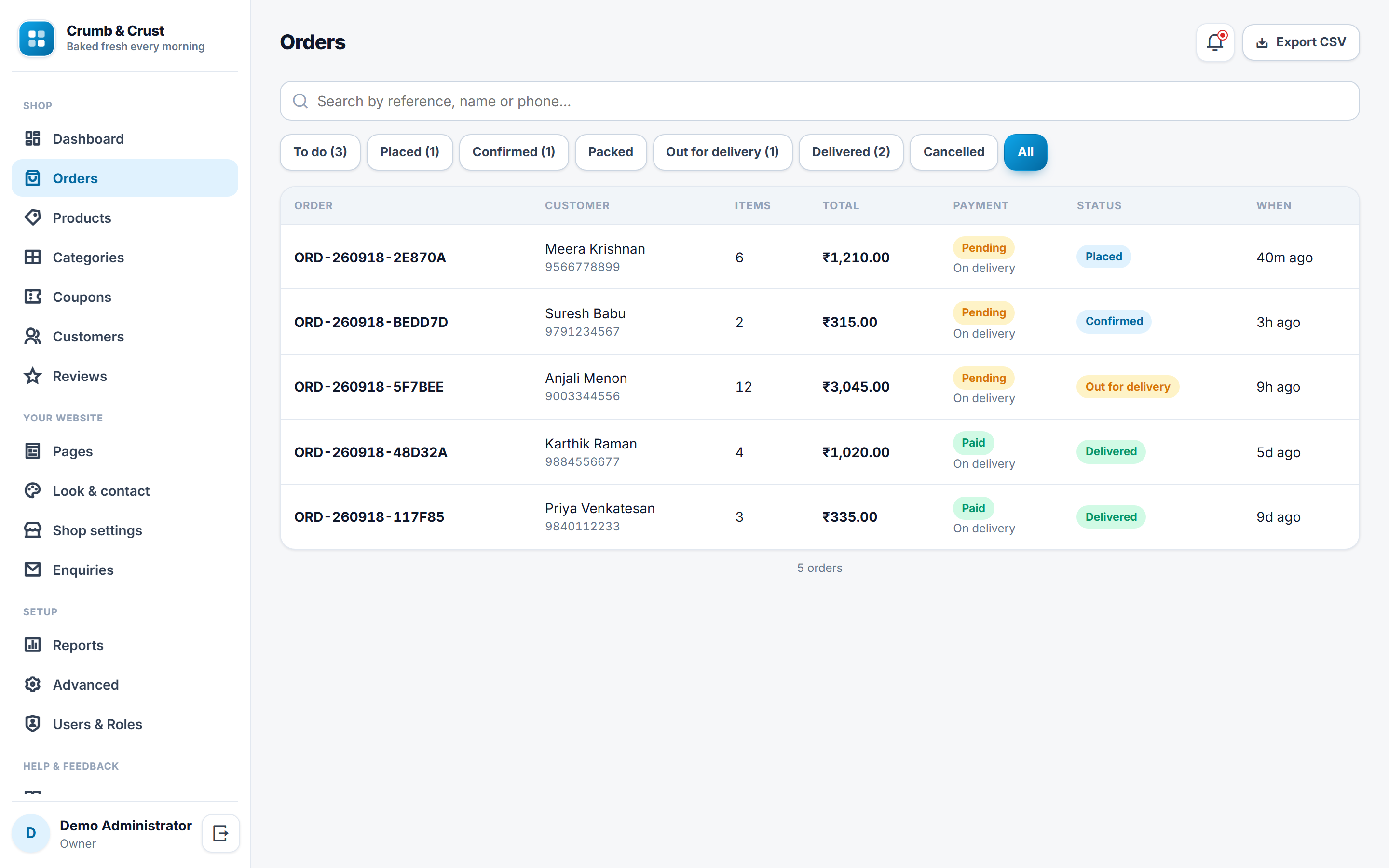Image resolution: width=1389 pixels, height=868 pixels.
Task: Click the Out for delivery status badge
Action: tap(1128, 387)
